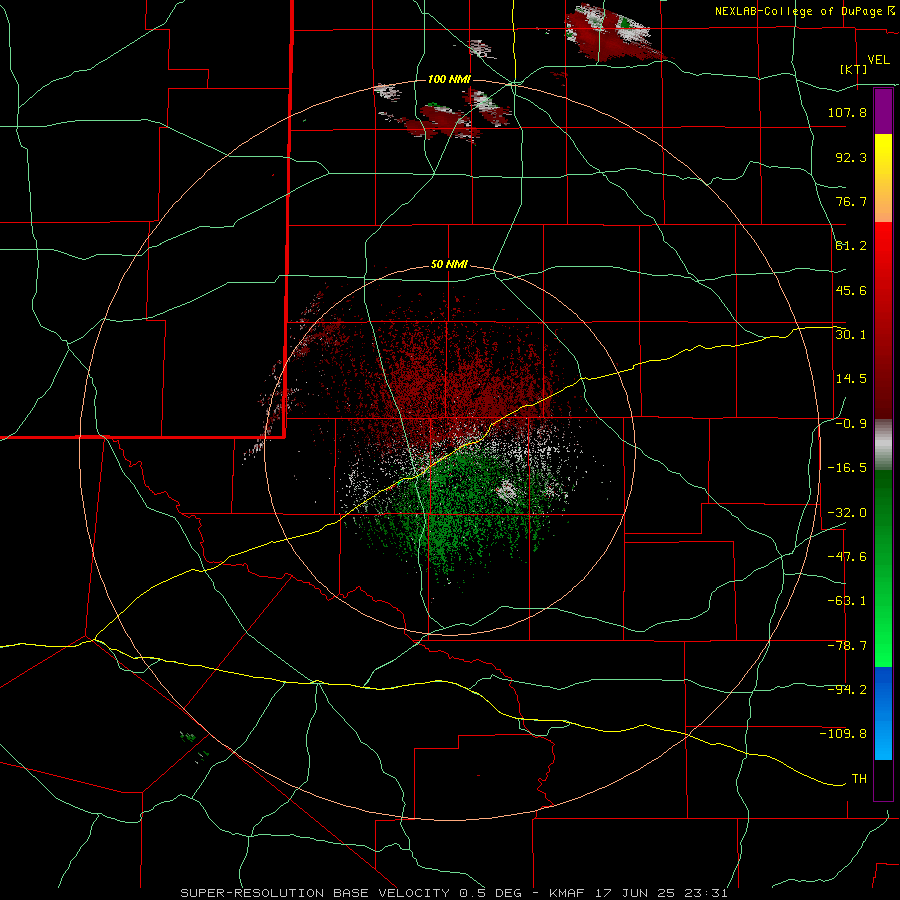Select the -94.2 velocity scale value
Image resolution: width=900 pixels, height=900 pixels.
[x=847, y=689]
